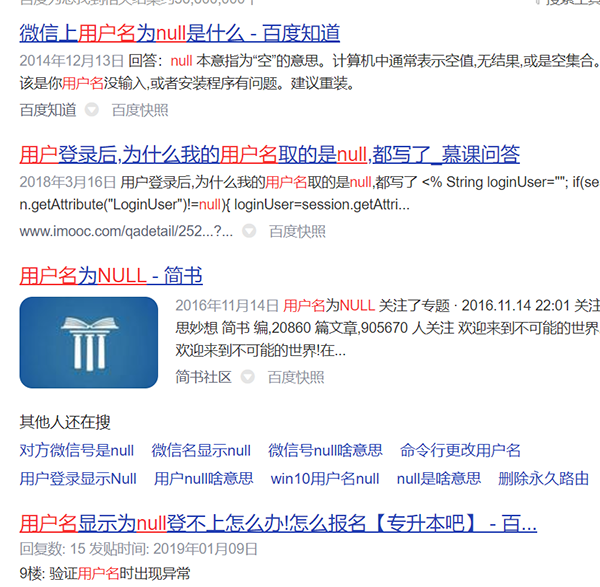
Task: Click the heading 其他人还在搜
Action: (x=65, y=422)
